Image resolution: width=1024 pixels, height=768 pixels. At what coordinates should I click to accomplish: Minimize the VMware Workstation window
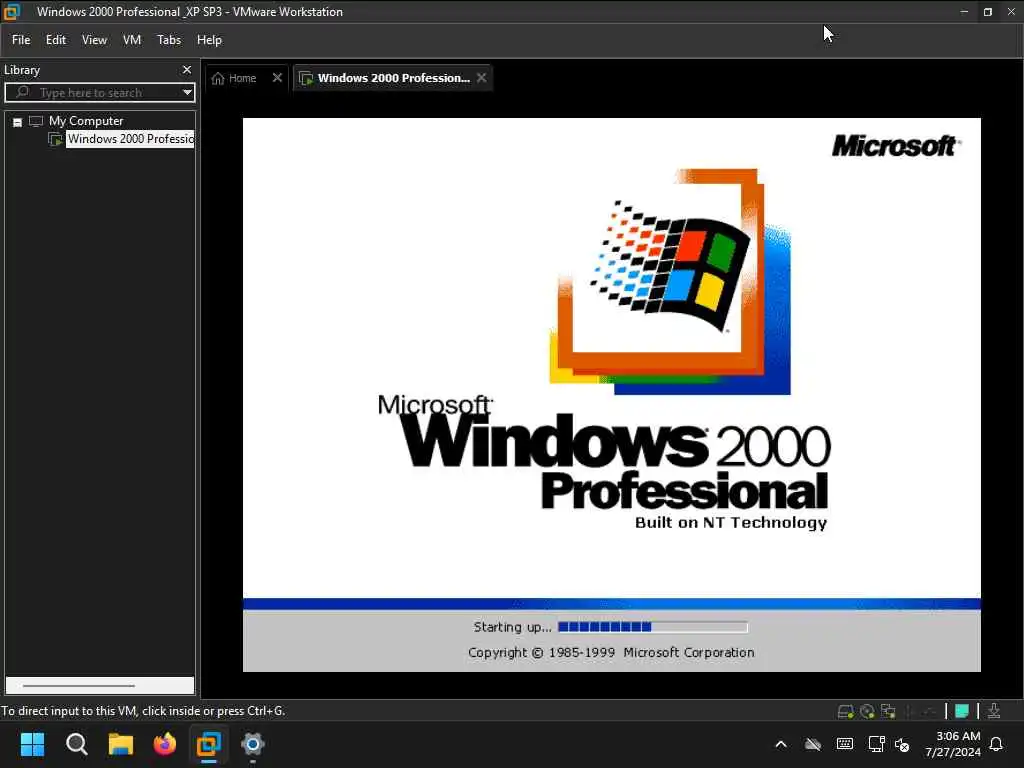coord(964,12)
